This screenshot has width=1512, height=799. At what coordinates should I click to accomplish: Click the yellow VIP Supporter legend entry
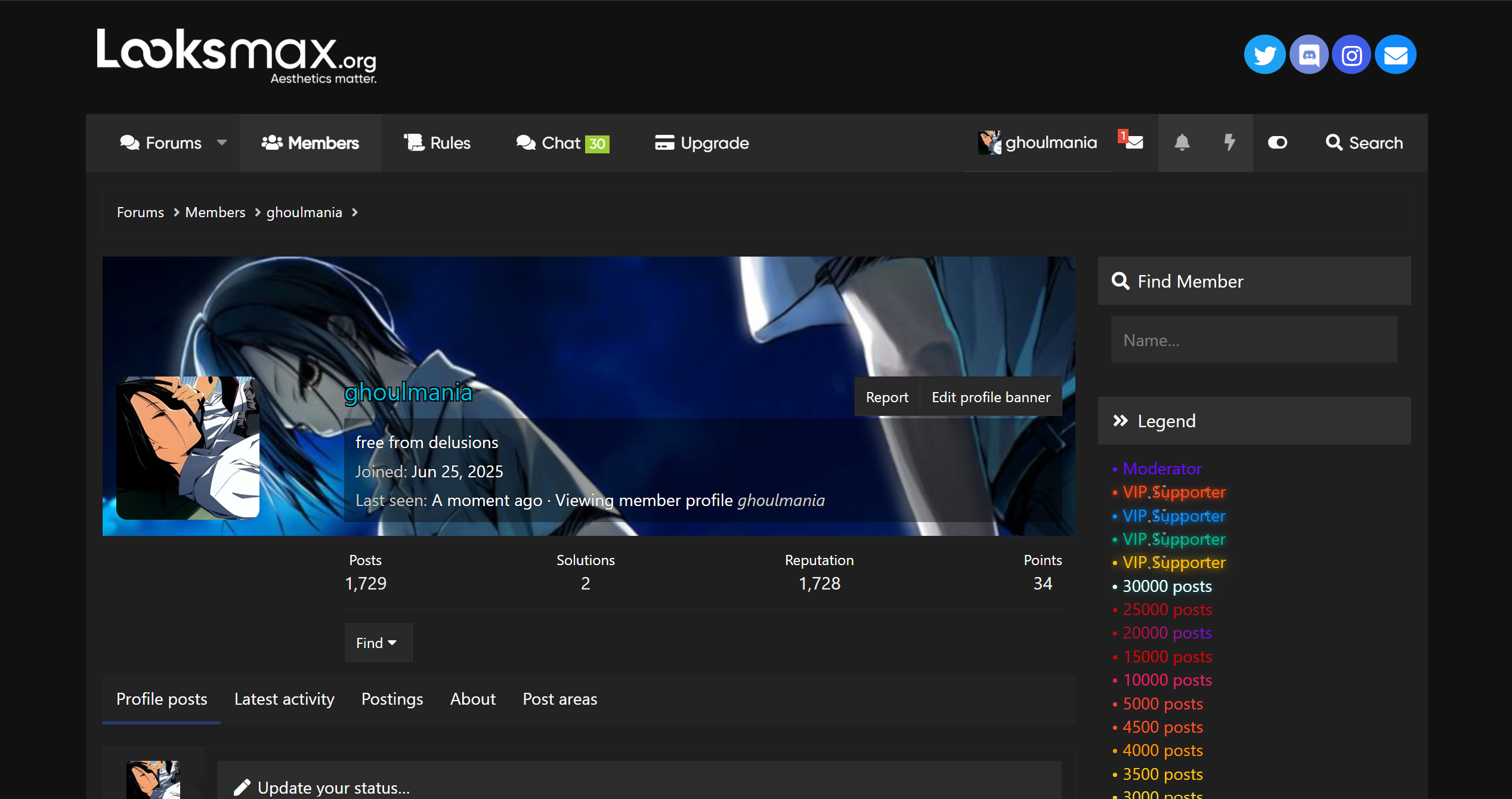(1174, 563)
